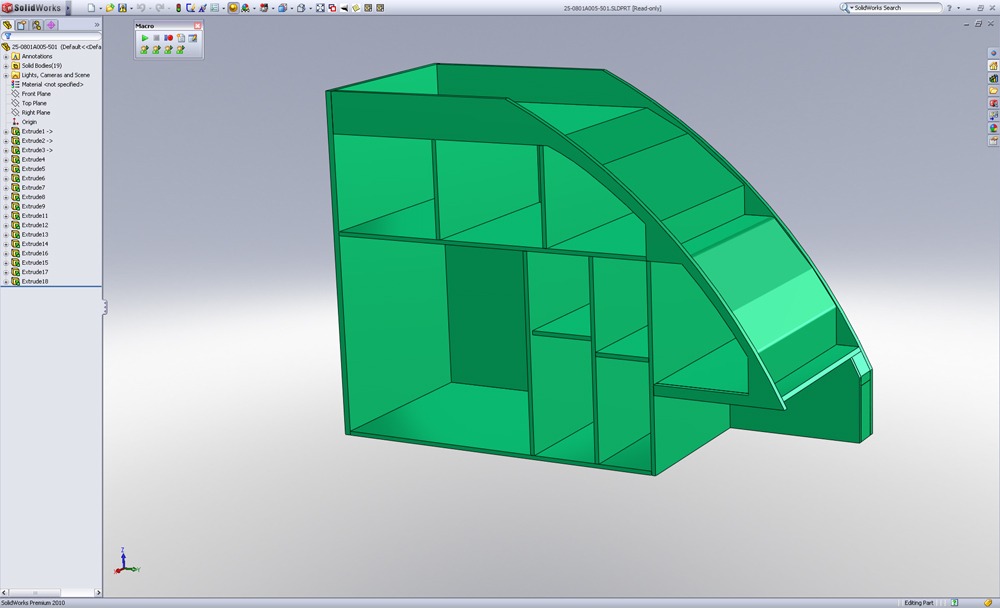Close the Macro floating toolbar

197,25
